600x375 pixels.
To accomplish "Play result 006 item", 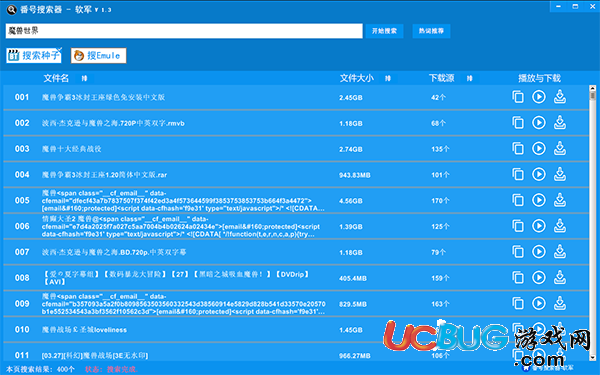I will pyautogui.click(x=539, y=226).
